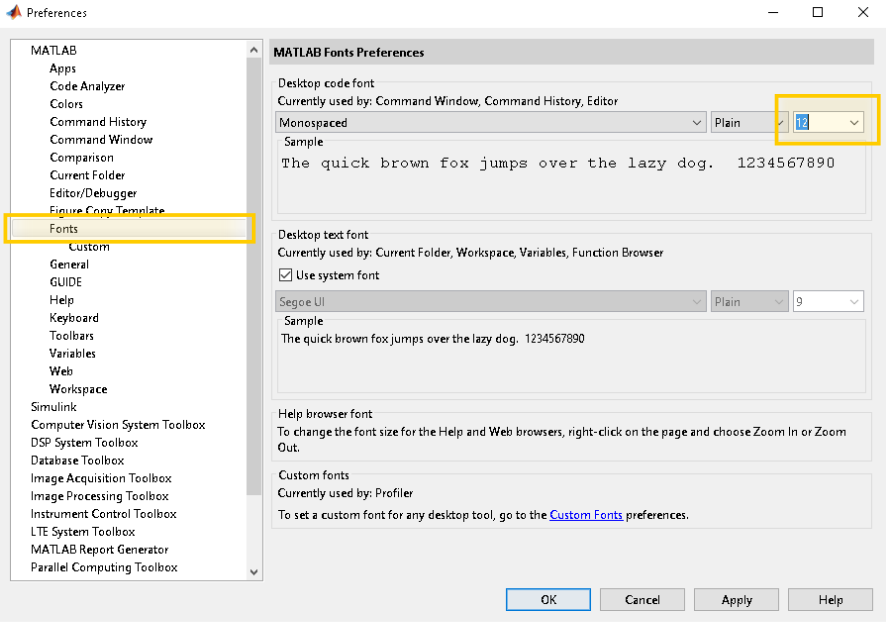Open Keyboard preferences
Screen dimensions: 886x622
[x=74, y=317]
